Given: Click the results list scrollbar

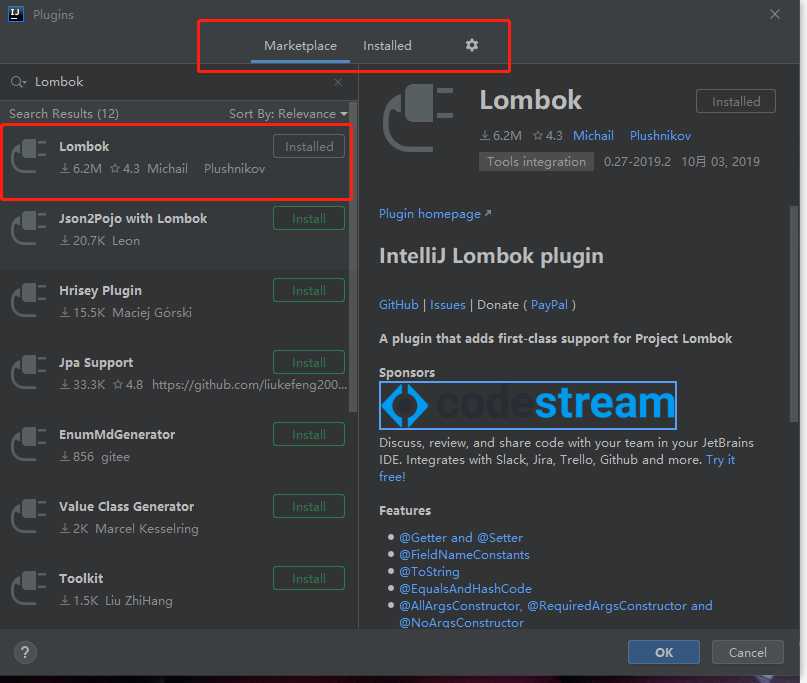Looking at the screenshot, I should (353, 257).
